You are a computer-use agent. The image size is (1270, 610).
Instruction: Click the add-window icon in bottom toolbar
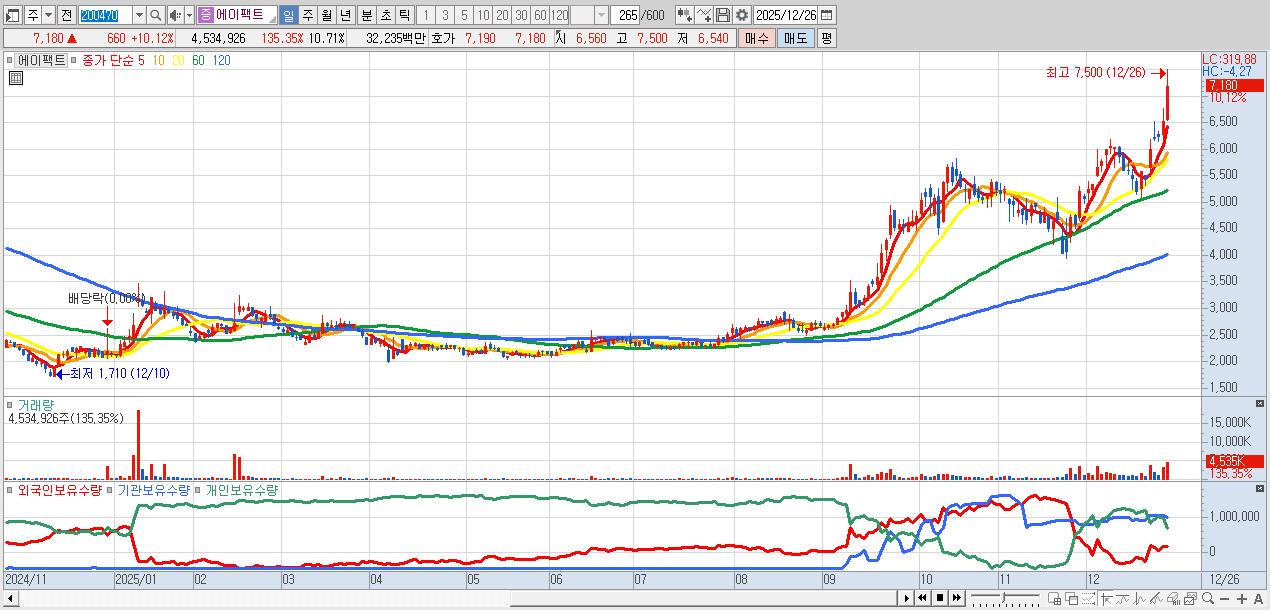pos(1054,598)
